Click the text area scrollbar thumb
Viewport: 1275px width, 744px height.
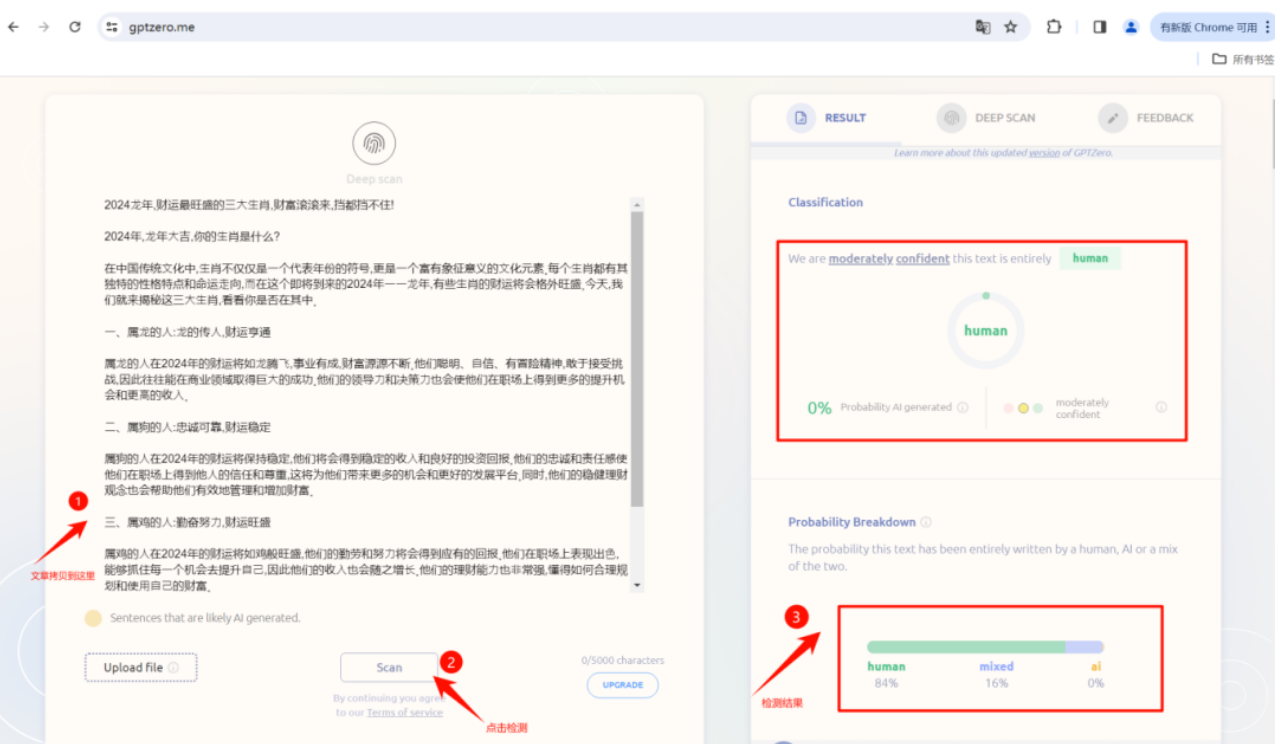pyautogui.click(x=638, y=360)
